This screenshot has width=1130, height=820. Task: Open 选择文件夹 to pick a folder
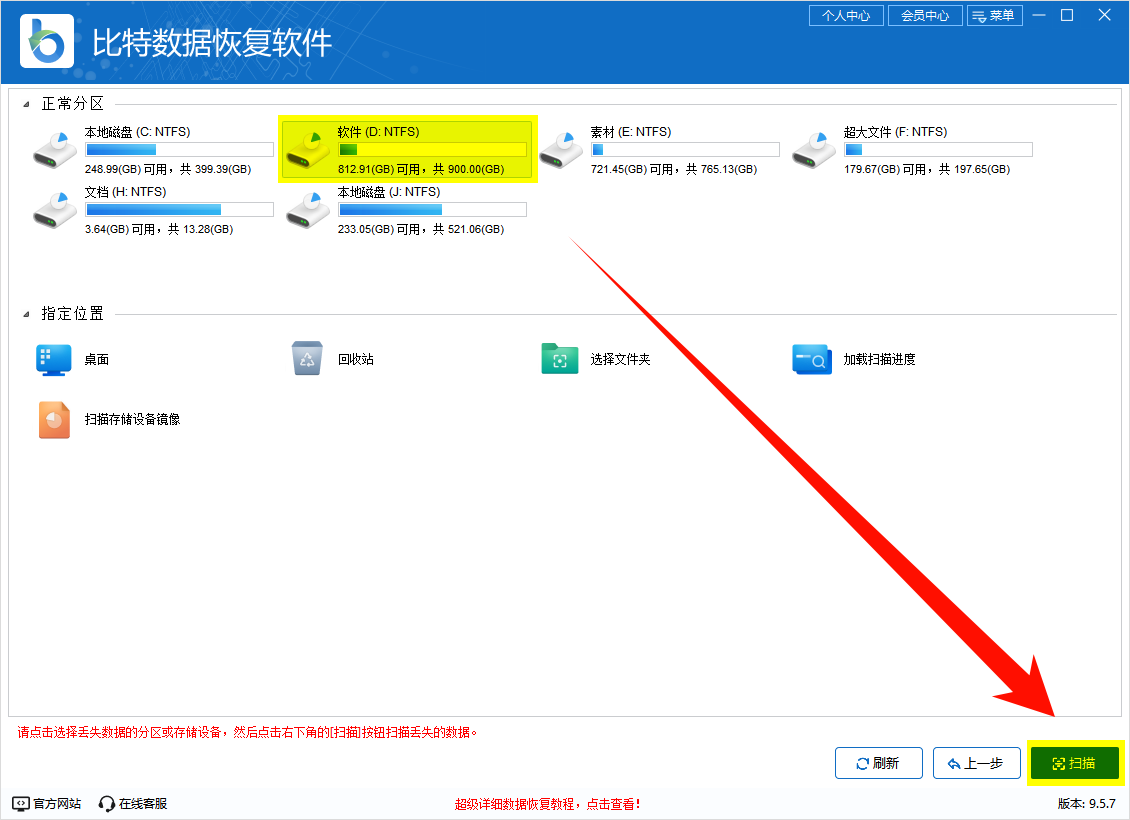coord(560,358)
